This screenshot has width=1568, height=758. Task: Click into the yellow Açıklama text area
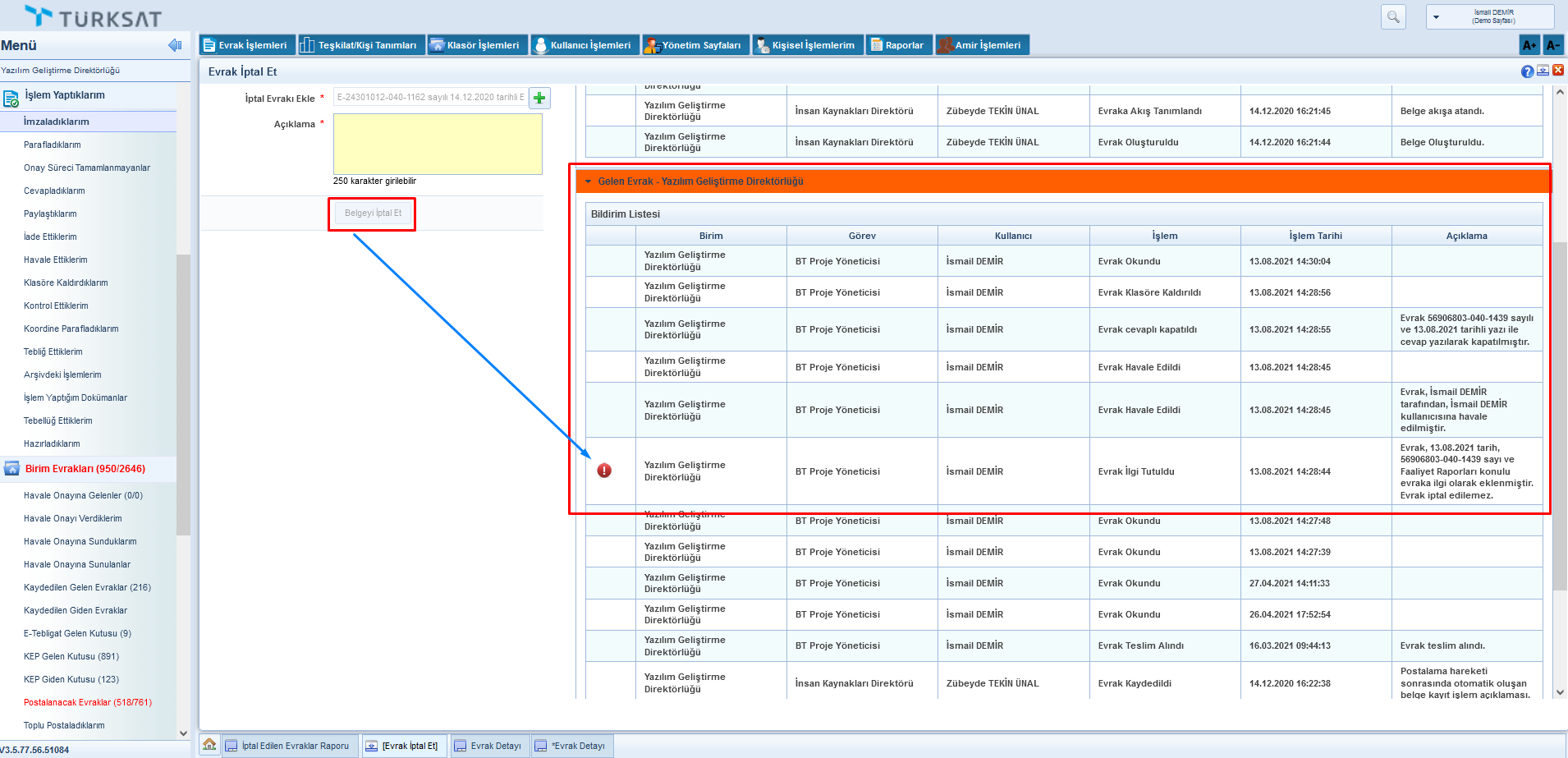click(x=438, y=144)
